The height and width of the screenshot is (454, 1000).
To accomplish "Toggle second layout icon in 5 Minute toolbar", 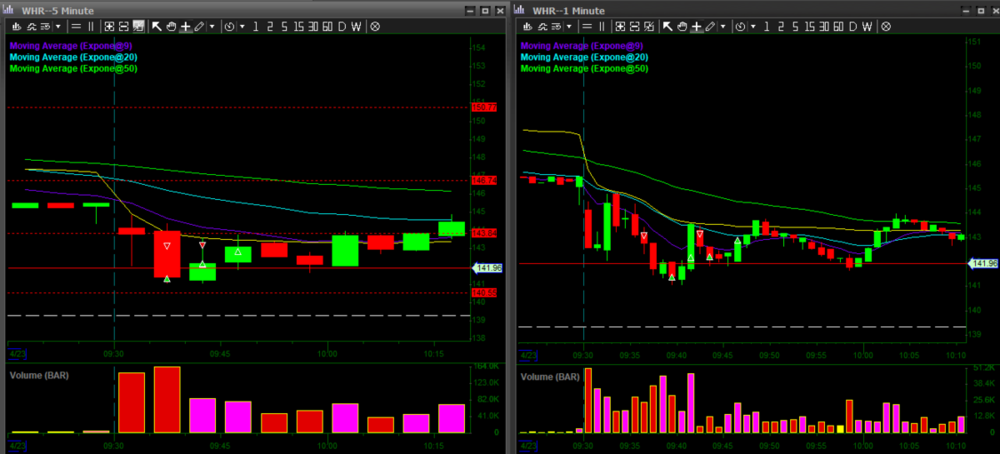I will pos(123,26).
